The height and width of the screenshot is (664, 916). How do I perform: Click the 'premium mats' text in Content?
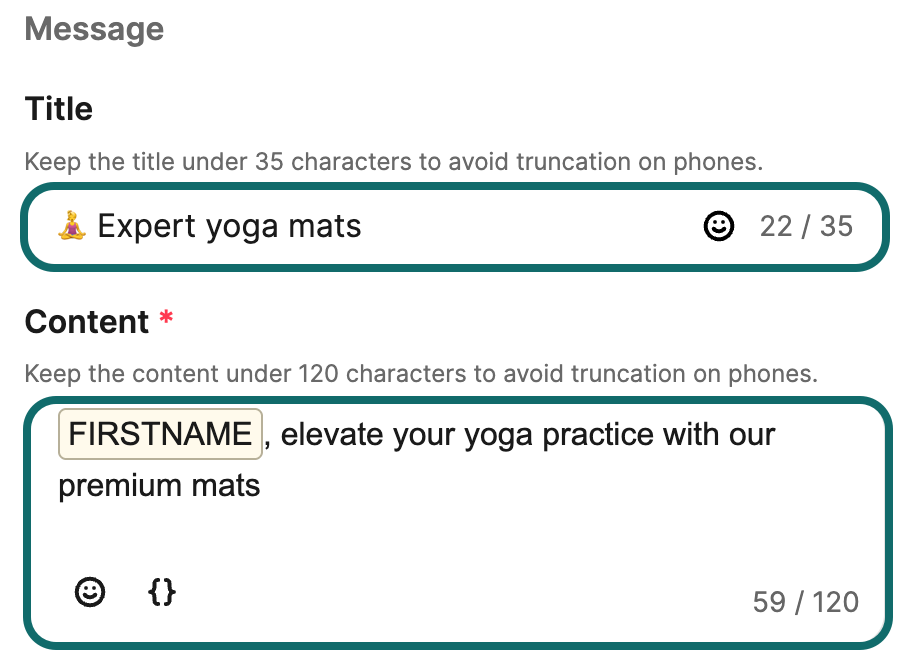coord(160,487)
